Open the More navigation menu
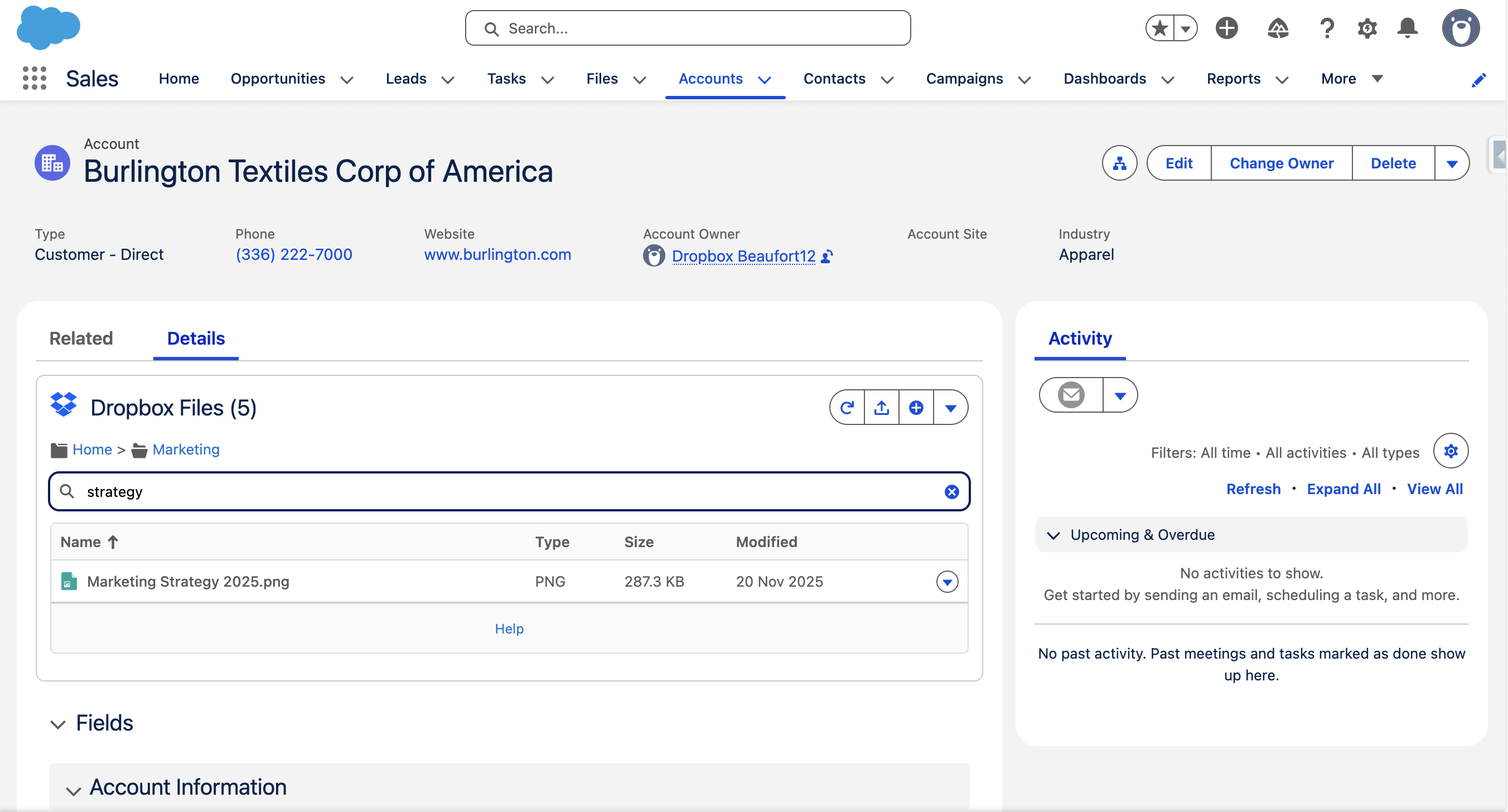The height and width of the screenshot is (812, 1508). (x=1352, y=79)
